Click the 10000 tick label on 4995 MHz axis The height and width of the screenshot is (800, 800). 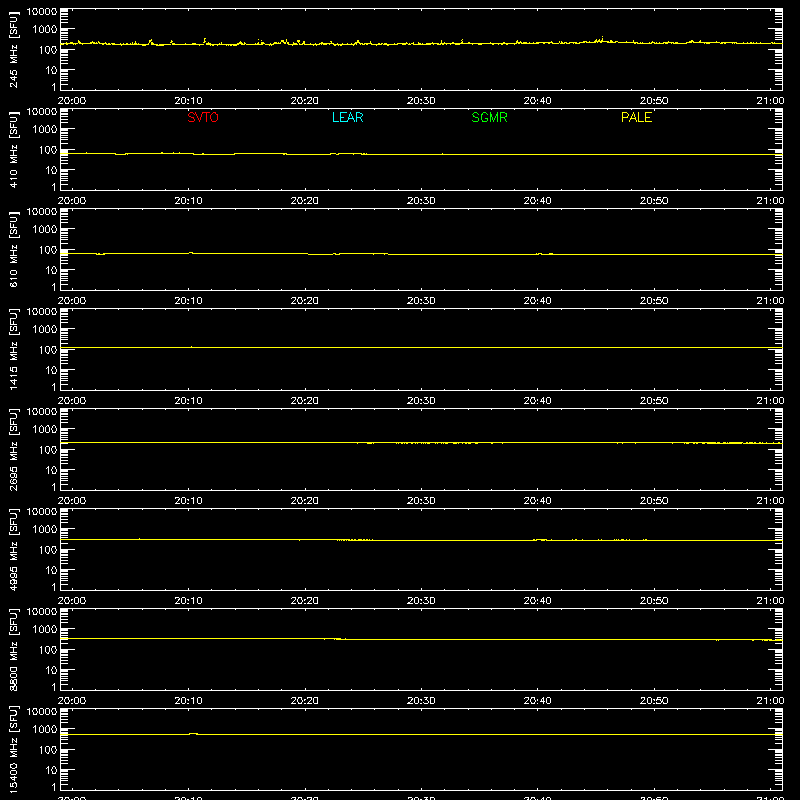(42, 512)
